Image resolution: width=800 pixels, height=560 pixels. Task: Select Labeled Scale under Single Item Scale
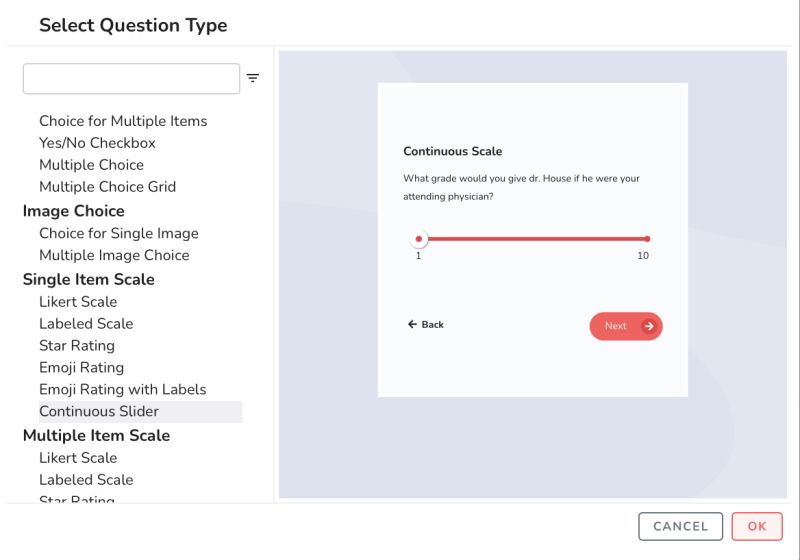[86, 324]
